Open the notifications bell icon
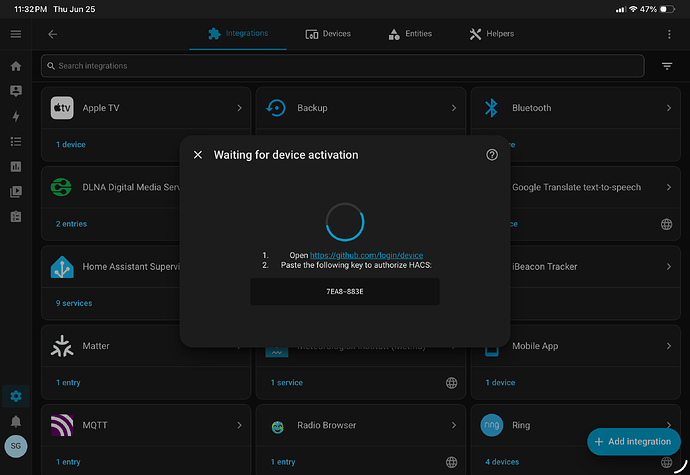 click(x=16, y=421)
